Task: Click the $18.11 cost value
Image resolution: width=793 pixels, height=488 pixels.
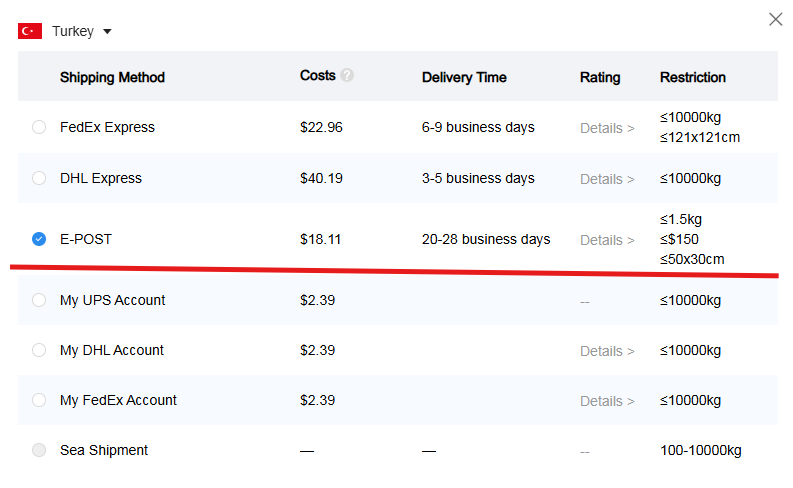Action: coord(320,239)
